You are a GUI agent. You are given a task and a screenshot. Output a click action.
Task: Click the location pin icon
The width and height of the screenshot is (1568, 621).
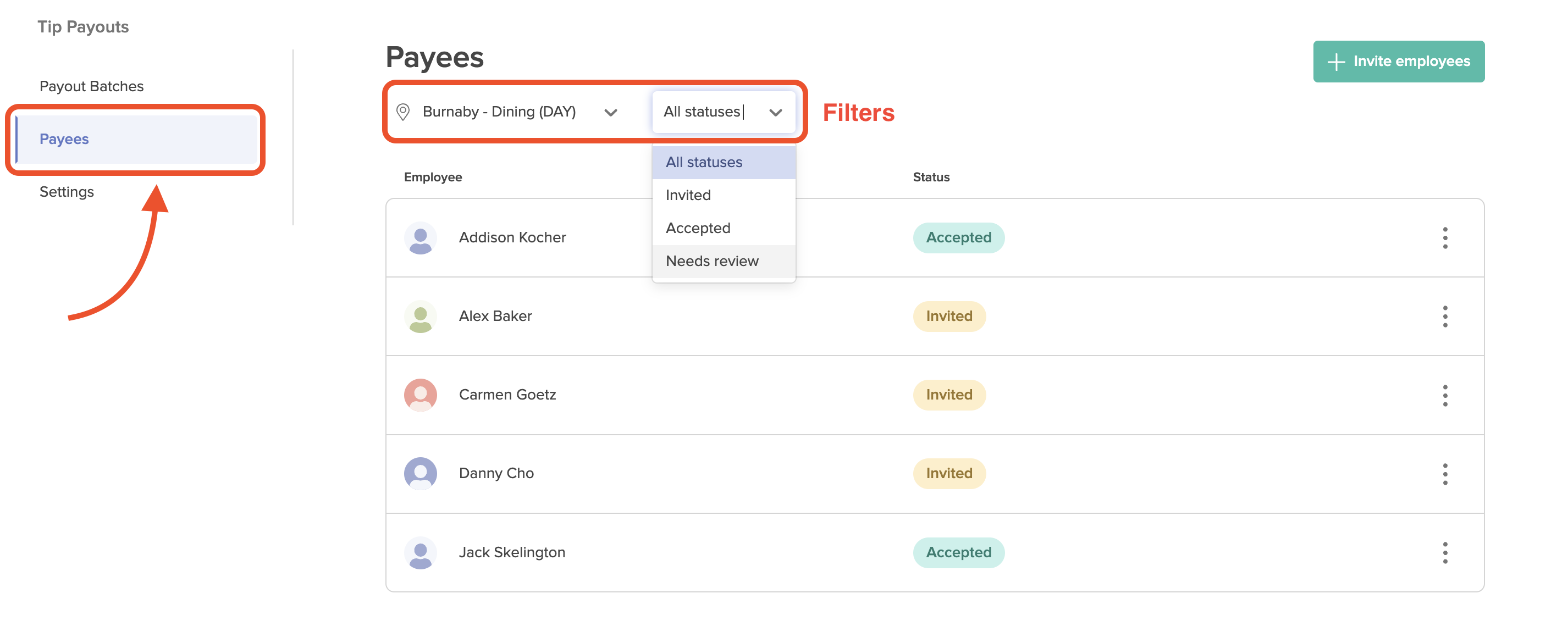pos(402,112)
